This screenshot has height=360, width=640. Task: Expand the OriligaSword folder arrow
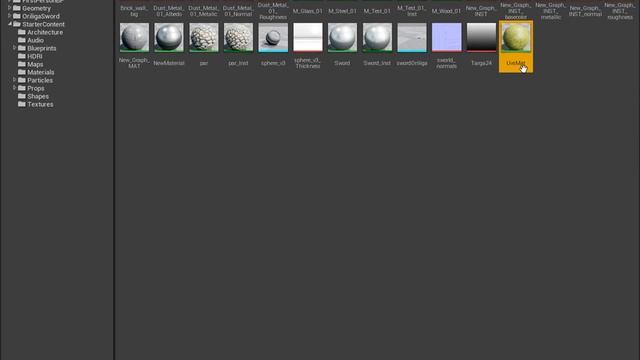(9, 16)
